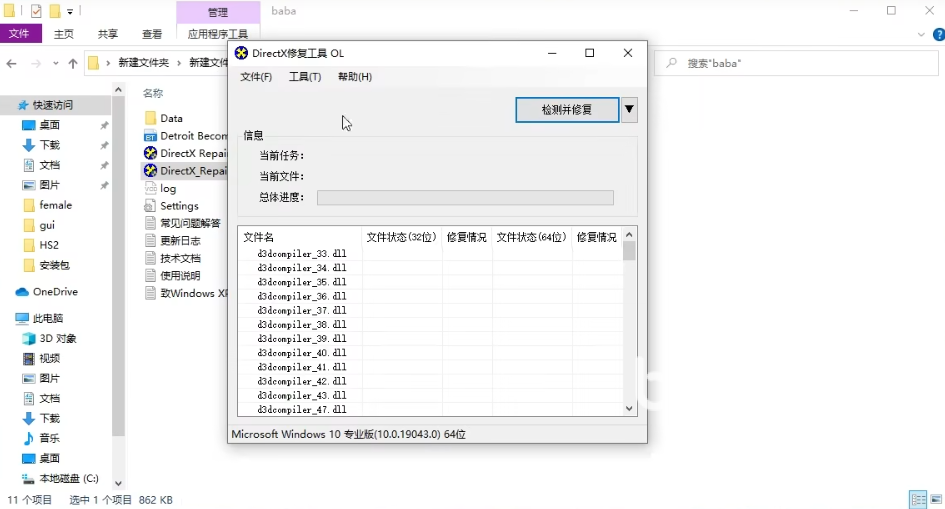This screenshot has height=509, width=945.
Task: Switch to details view layout icon
Action: tap(917, 499)
